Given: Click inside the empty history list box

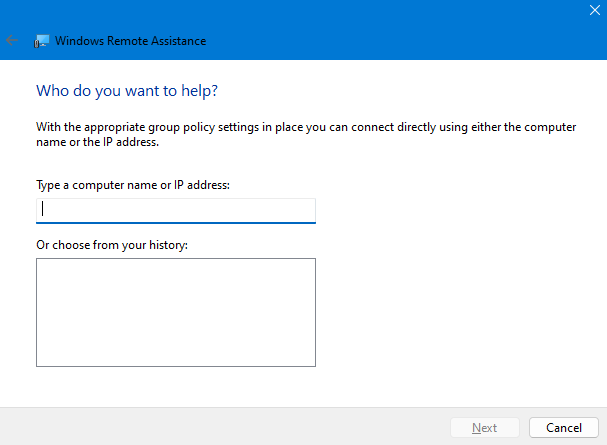Looking at the screenshot, I should point(176,312).
